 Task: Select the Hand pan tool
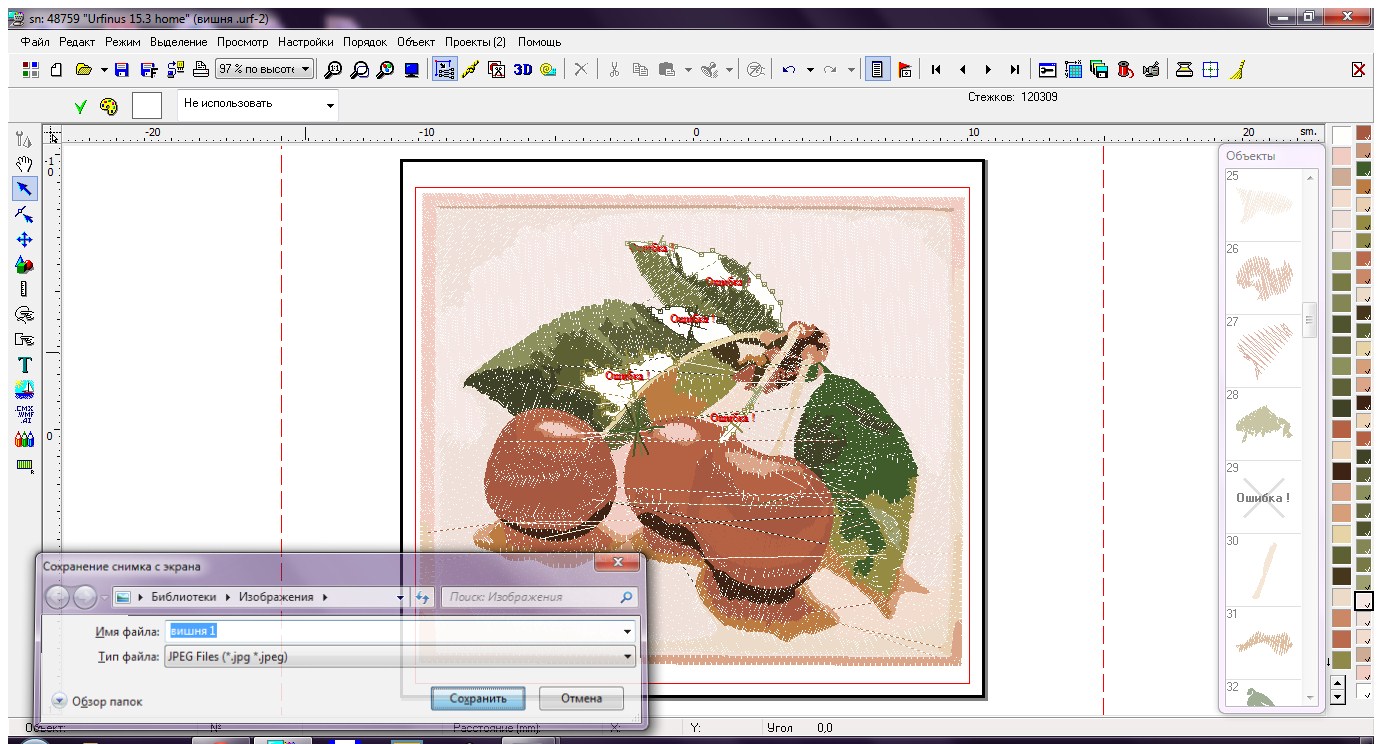click(x=25, y=163)
